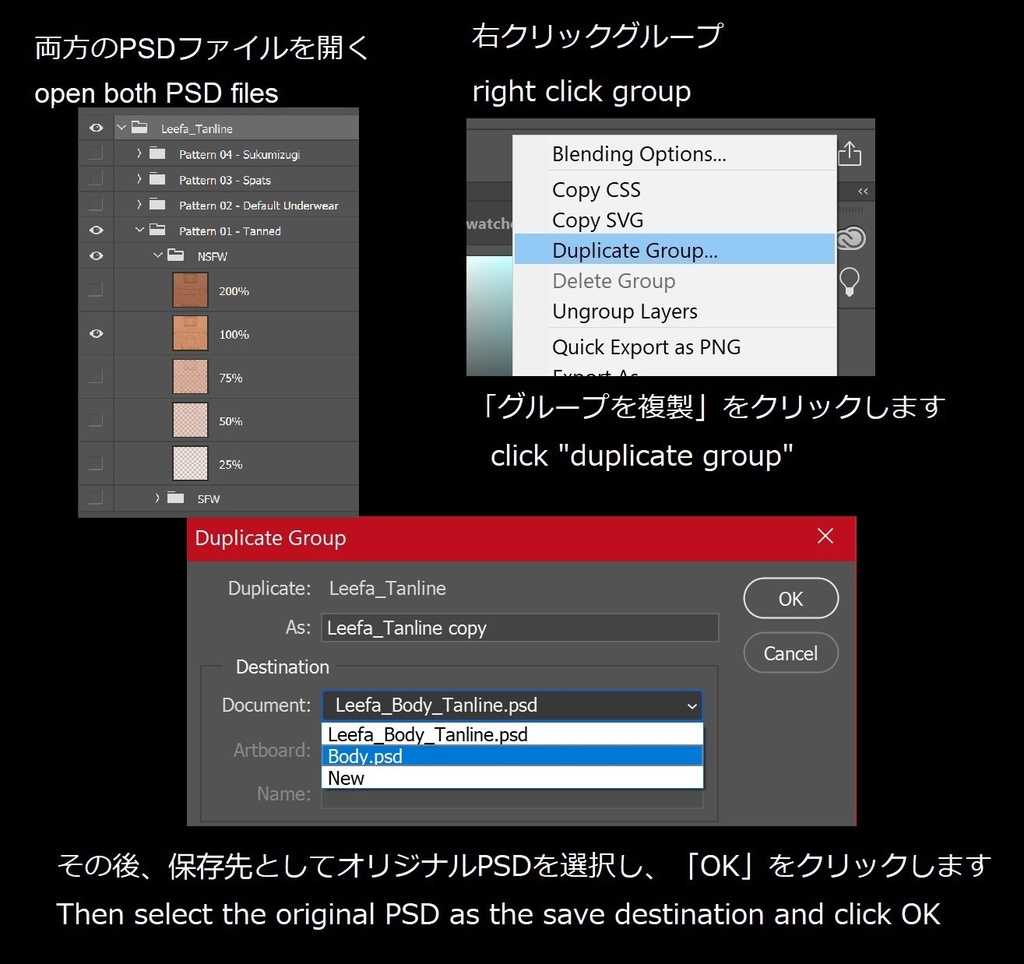Image resolution: width=1024 pixels, height=964 pixels.
Task: Choose Quick Export as PNG
Action: click(x=646, y=347)
